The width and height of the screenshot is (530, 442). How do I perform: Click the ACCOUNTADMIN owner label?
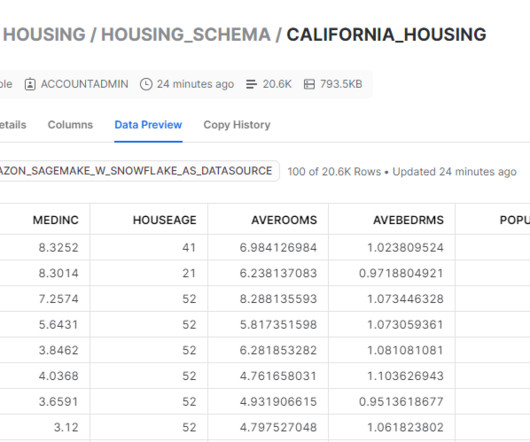pos(85,84)
